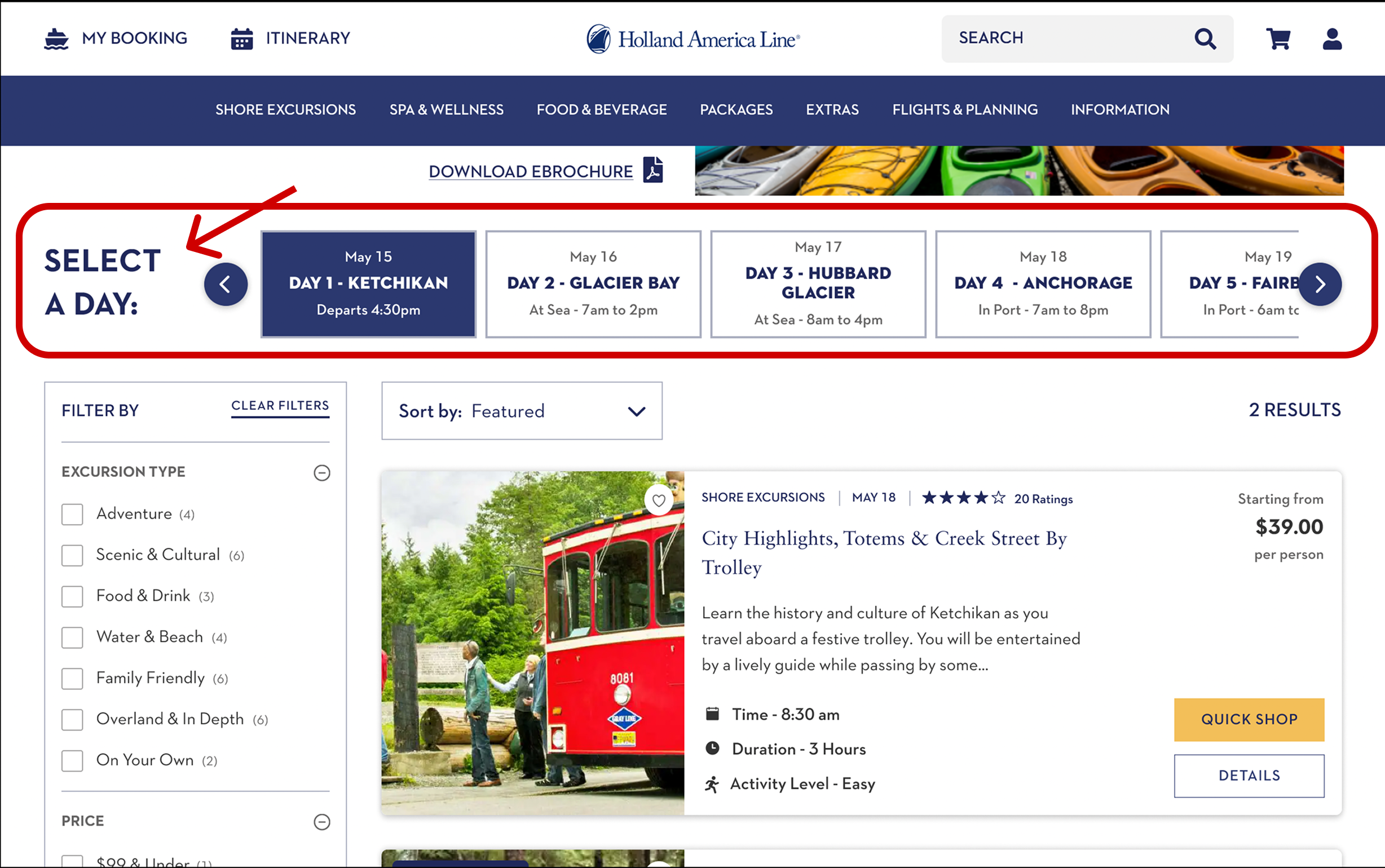Click the shopping cart icon
The width and height of the screenshot is (1385, 868).
click(x=1278, y=39)
